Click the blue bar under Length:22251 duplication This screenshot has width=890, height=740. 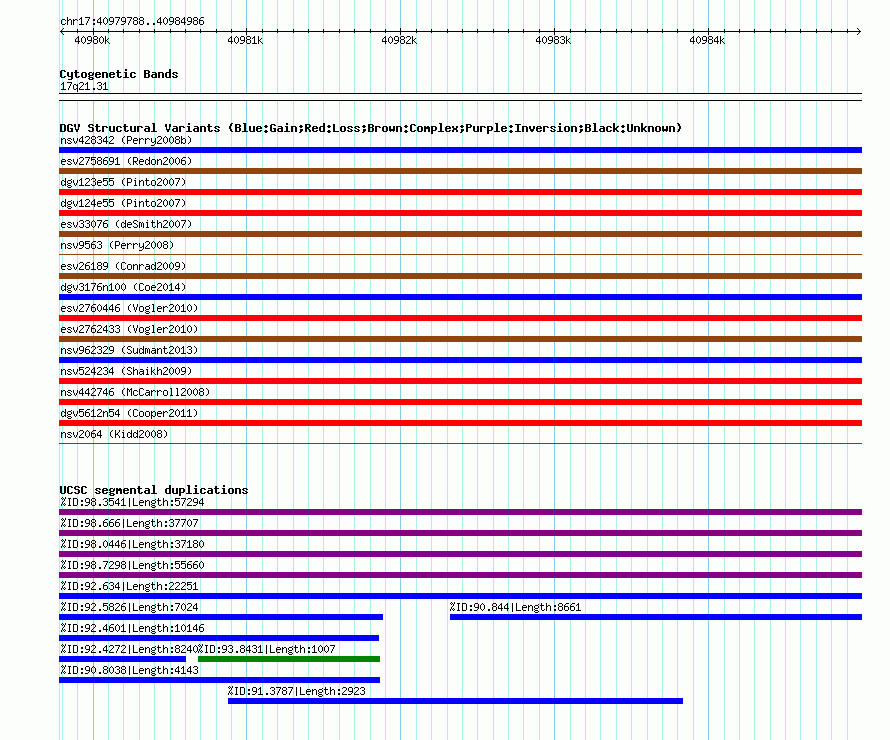pyautogui.click(x=460, y=596)
